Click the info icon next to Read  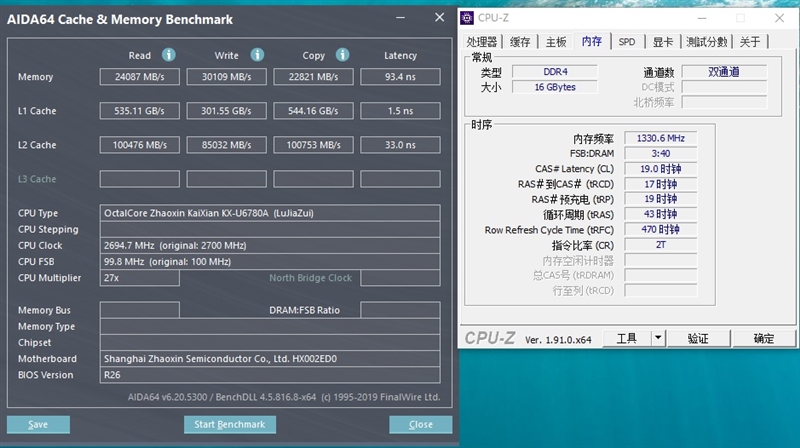tap(169, 55)
